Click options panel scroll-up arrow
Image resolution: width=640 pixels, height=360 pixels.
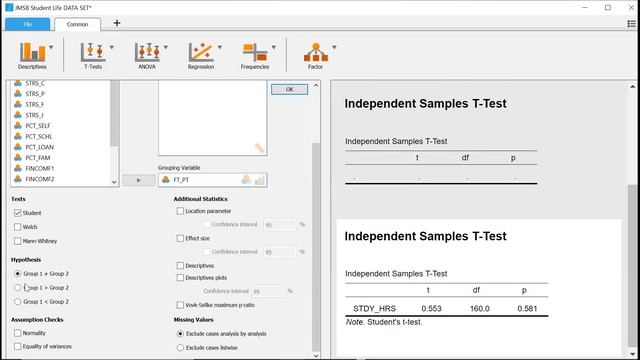point(316,85)
